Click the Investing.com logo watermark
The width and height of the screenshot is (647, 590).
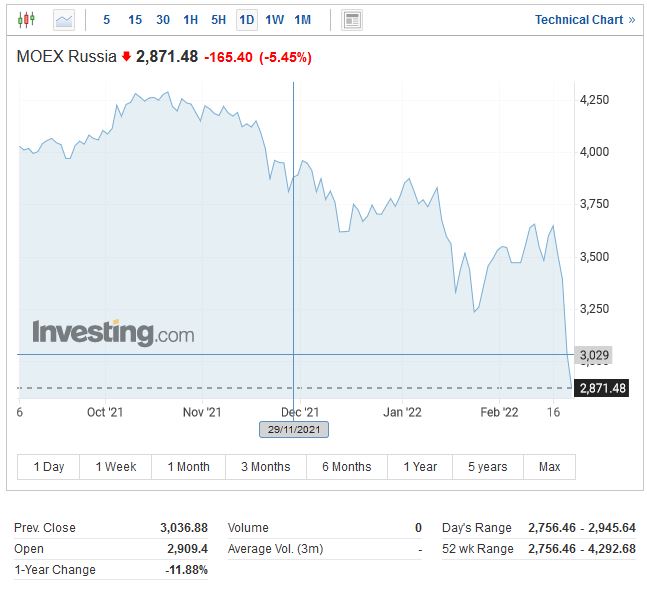[113, 333]
